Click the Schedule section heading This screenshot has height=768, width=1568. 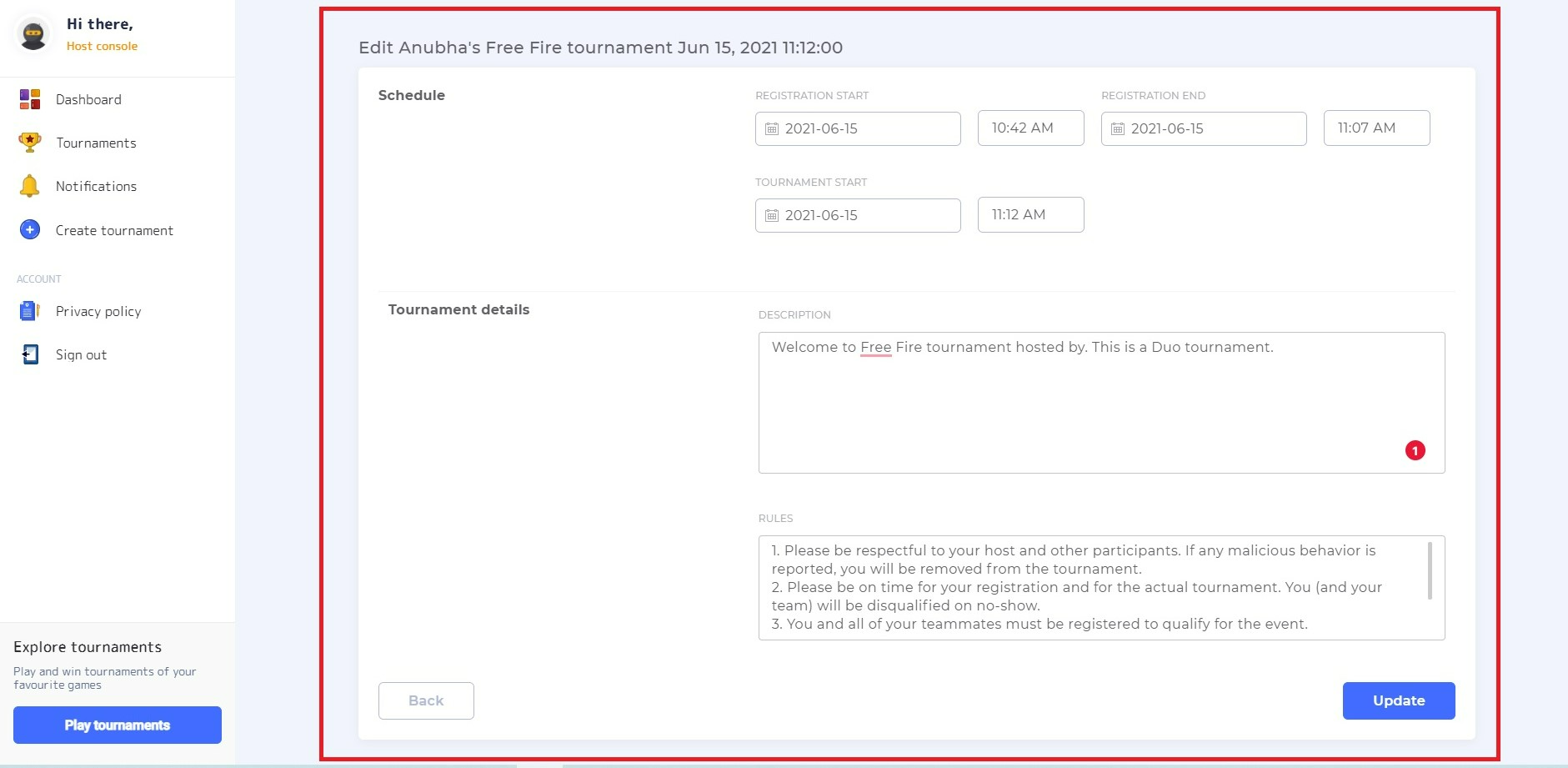coord(412,95)
